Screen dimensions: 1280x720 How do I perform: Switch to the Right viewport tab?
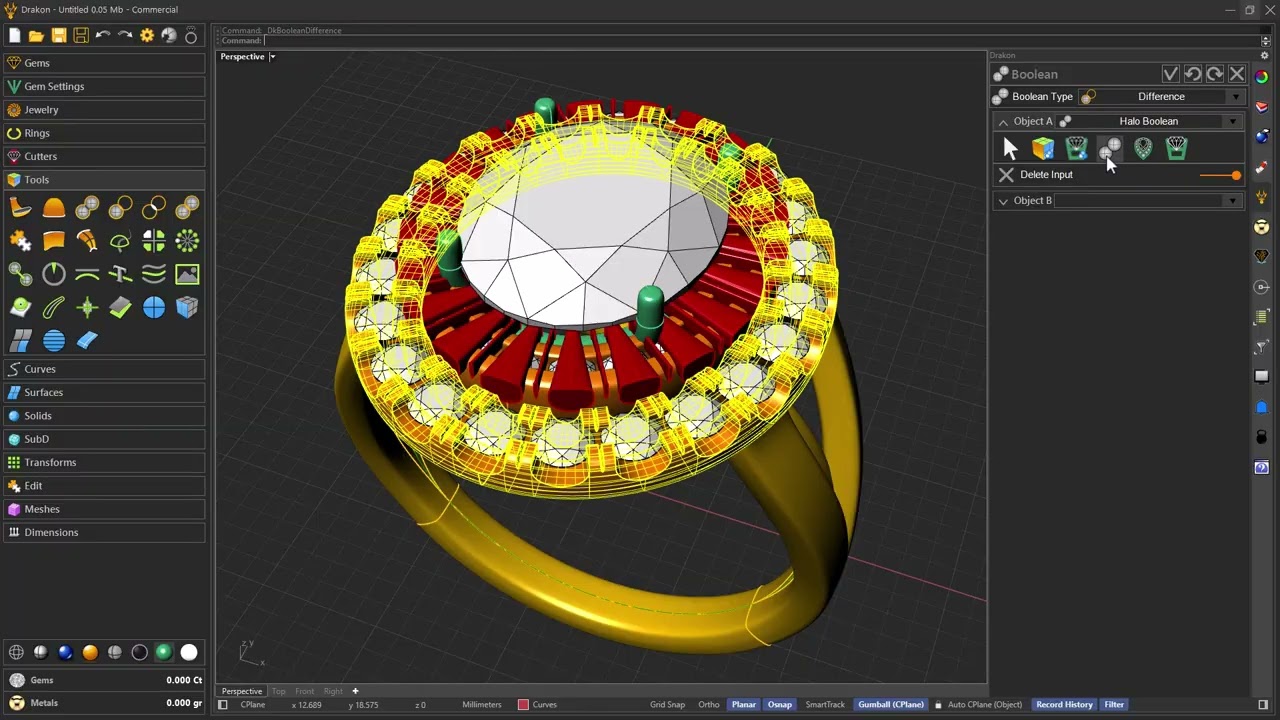pos(333,691)
